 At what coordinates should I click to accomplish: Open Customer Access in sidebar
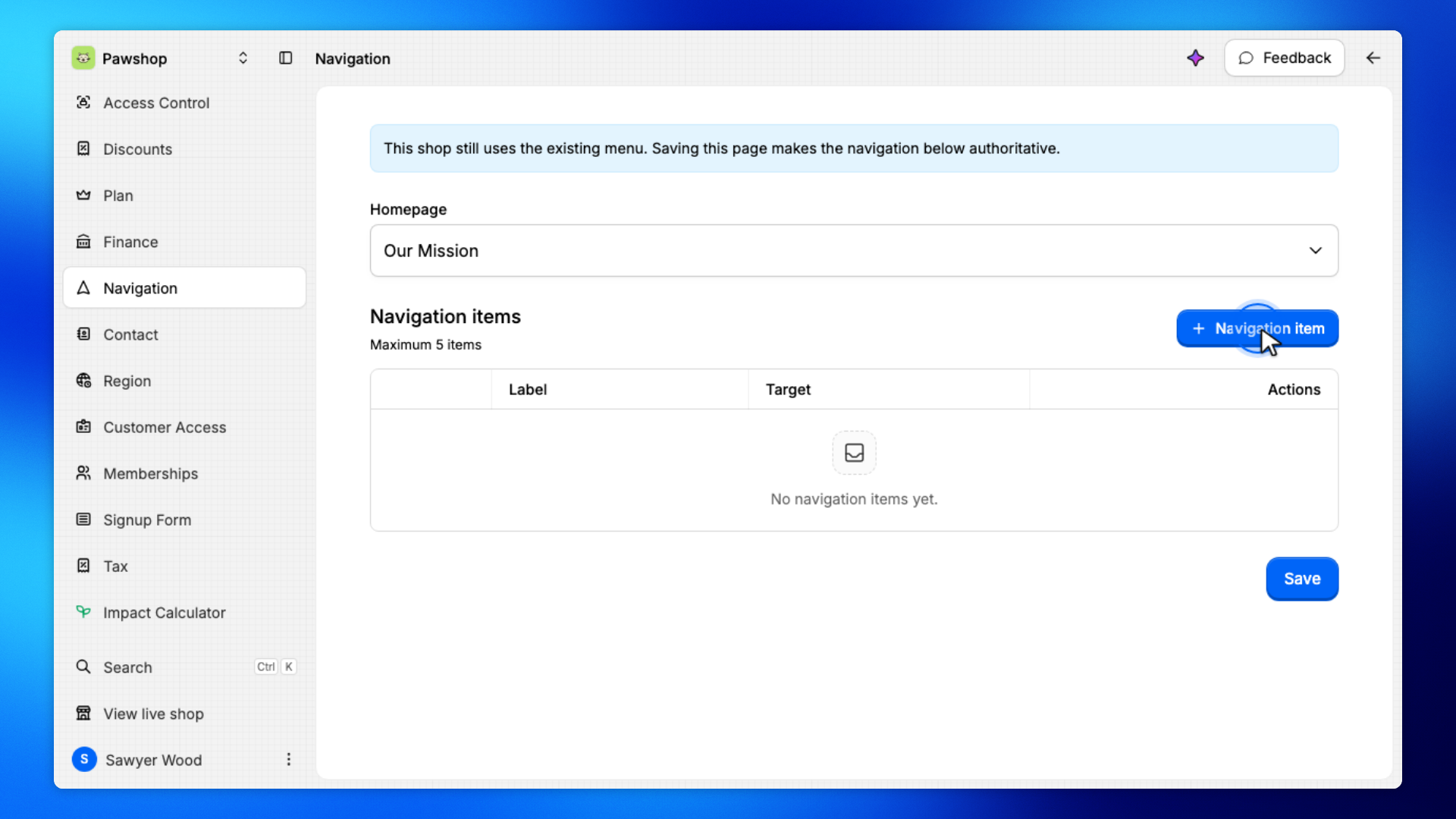click(184, 427)
